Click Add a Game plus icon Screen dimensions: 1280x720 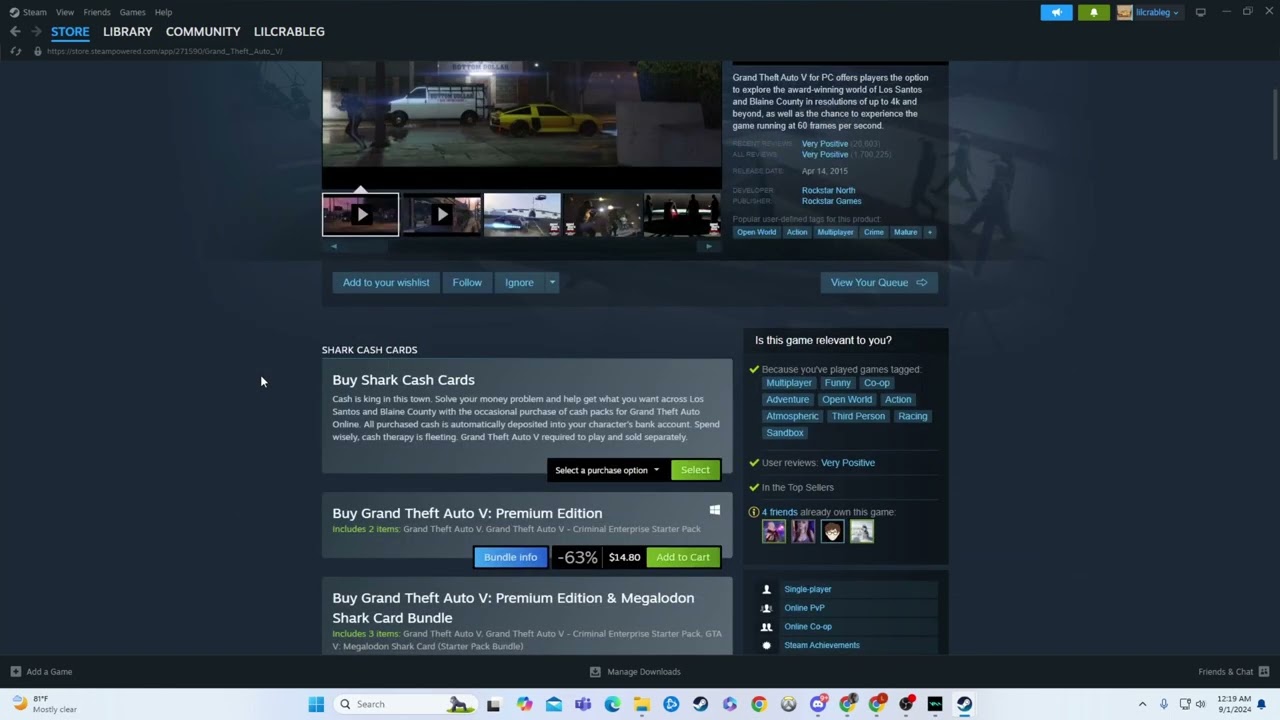click(x=15, y=672)
